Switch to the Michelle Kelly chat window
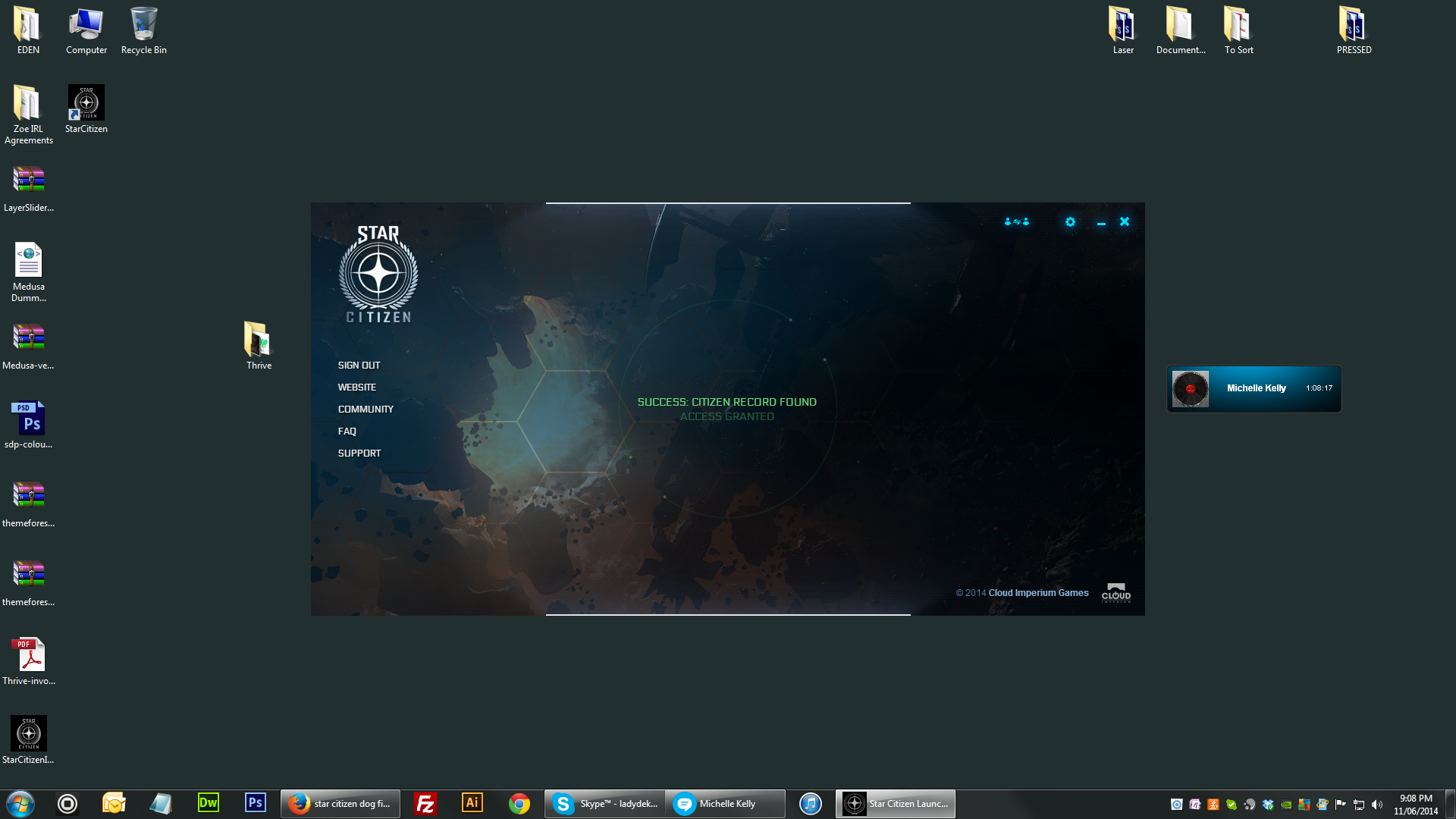Image resolution: width=1456 pixels, height=819 pixels. 726,804
